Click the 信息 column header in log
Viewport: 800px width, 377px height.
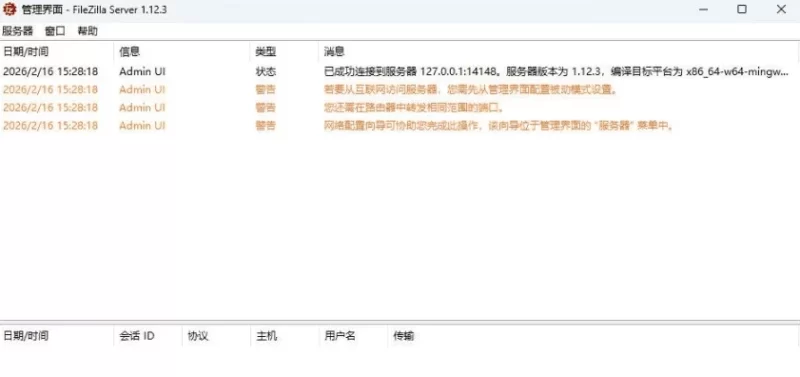(182, 52)
